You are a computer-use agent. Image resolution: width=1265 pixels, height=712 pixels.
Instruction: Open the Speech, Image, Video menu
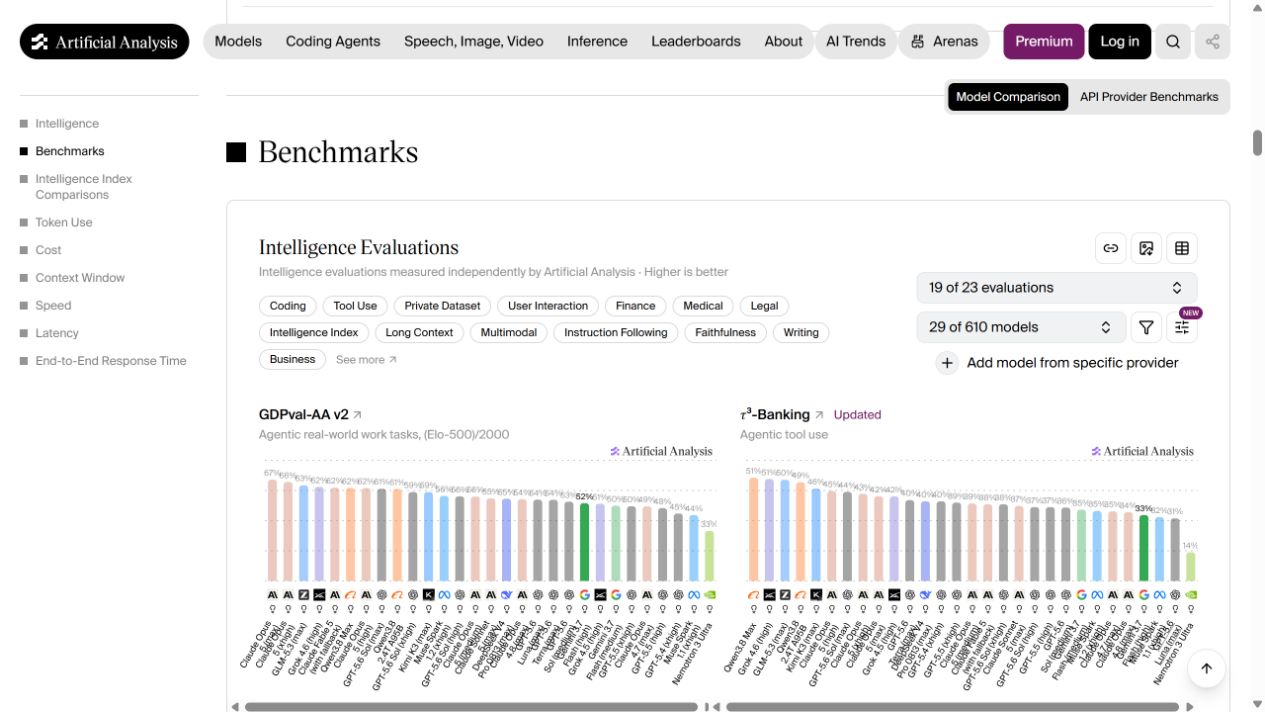tap(474, 42)
